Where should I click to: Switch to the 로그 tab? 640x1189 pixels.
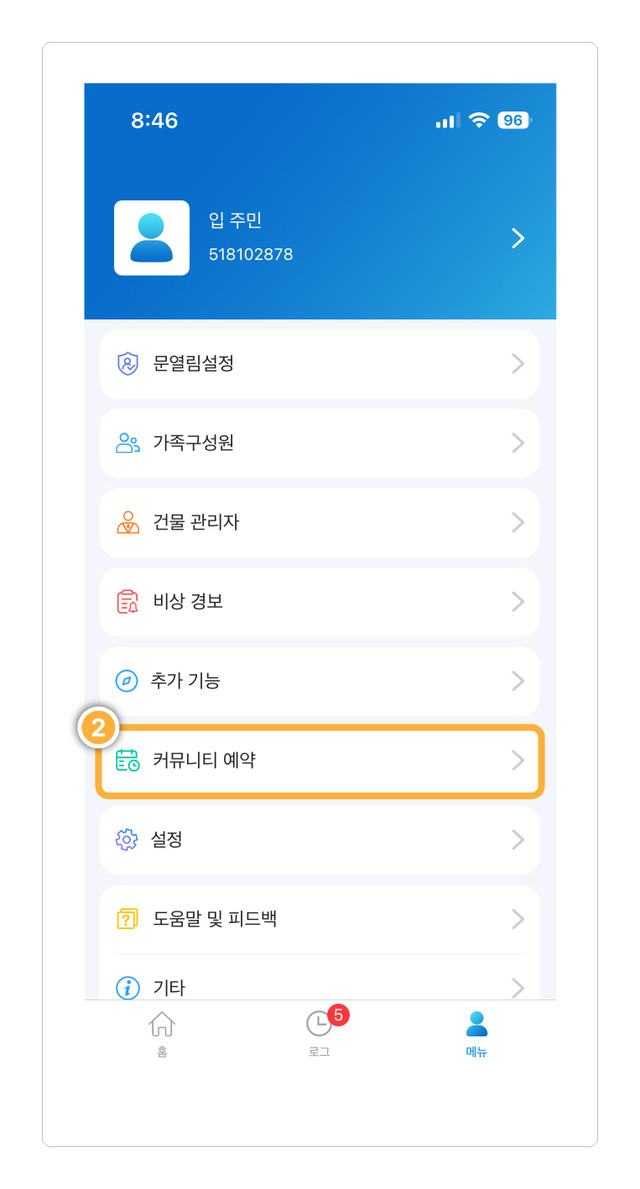(x=319, y=1033)
